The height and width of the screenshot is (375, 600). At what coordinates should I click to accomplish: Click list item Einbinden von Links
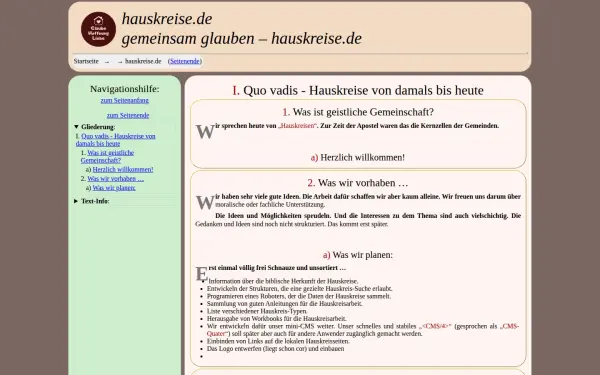point(278,341)
